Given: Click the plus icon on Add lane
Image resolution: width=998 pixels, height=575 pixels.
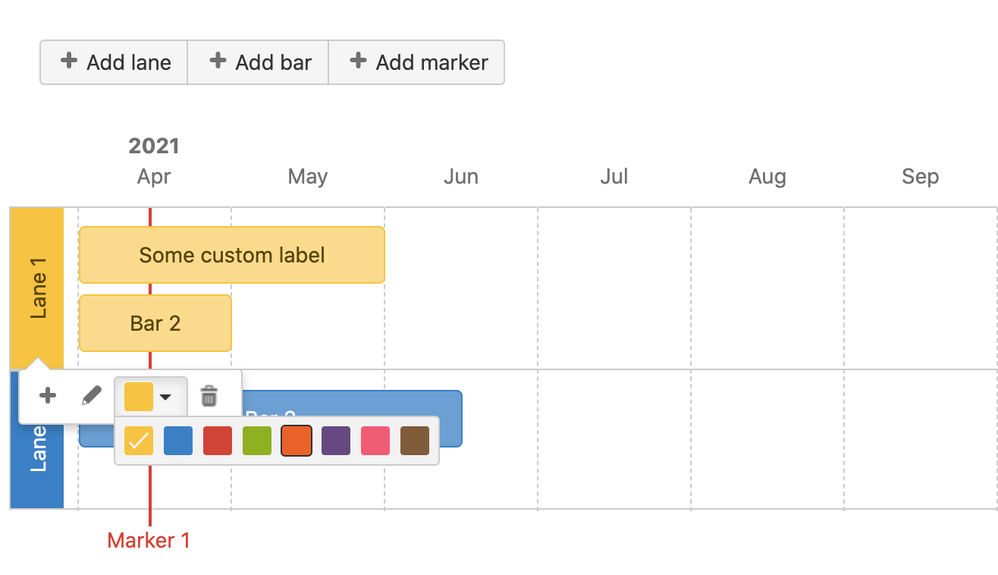Looking at the screenshot, I should [x=69, y=60].
